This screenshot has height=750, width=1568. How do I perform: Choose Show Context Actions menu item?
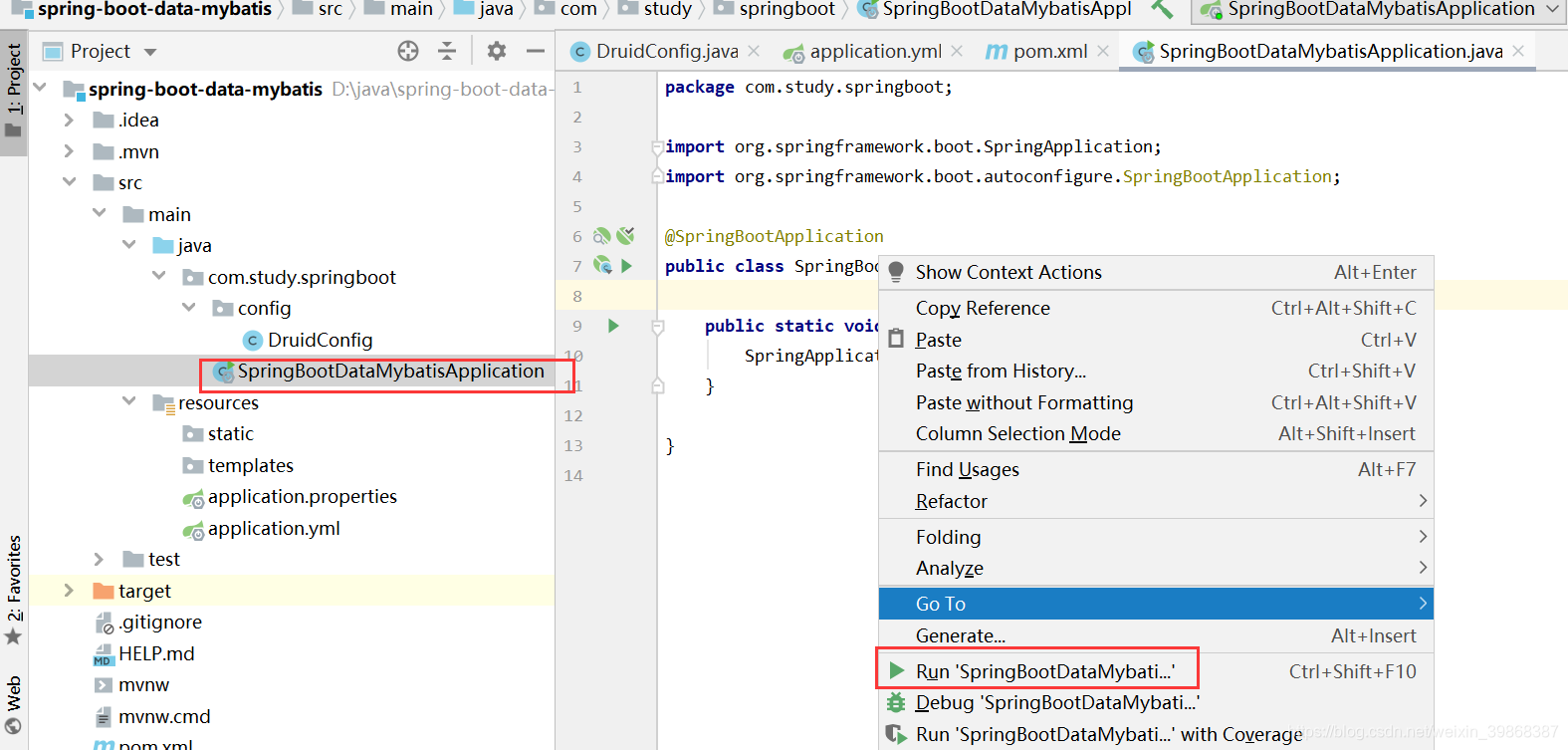point(1156,272)
